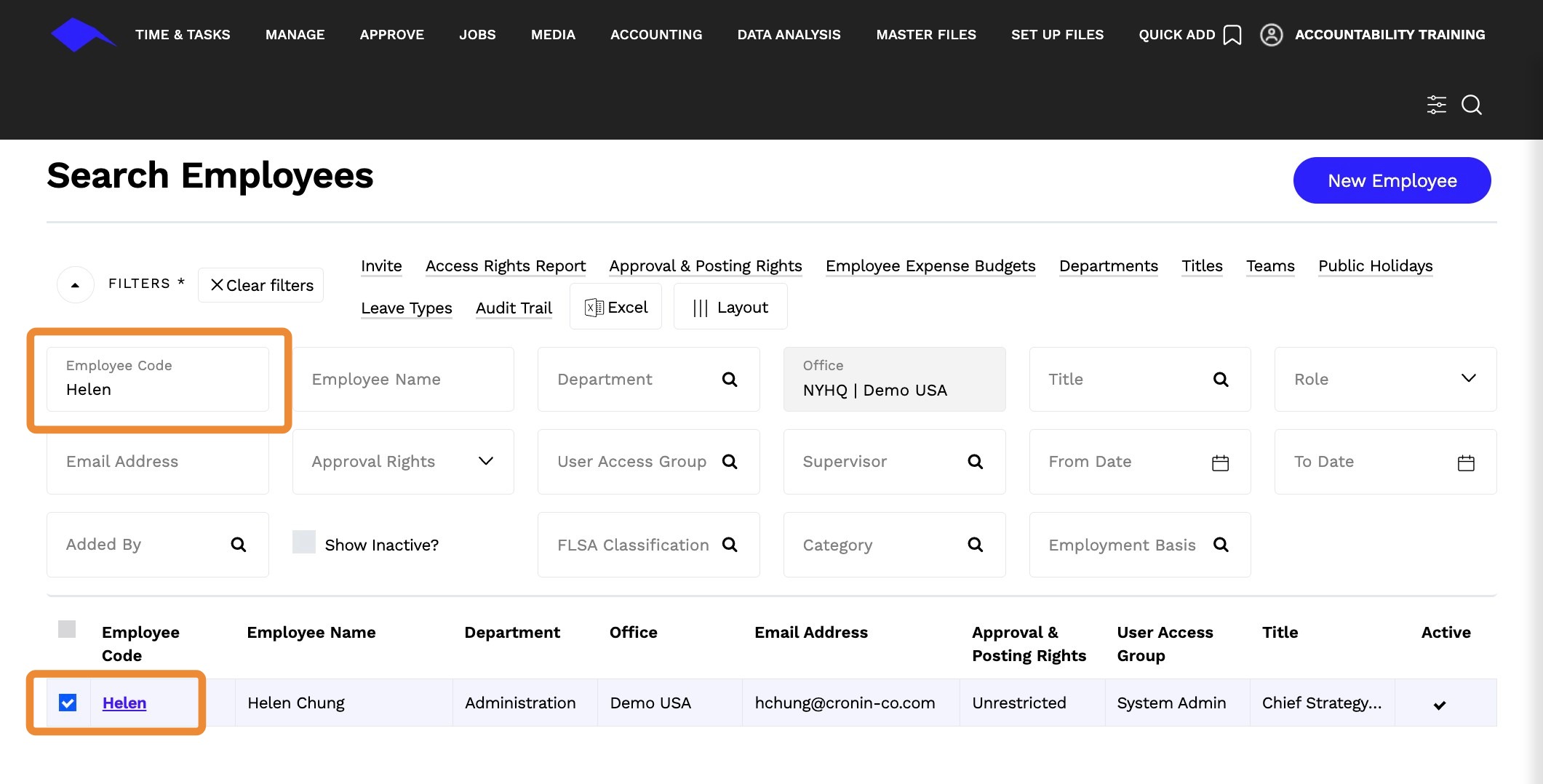Open the Titles link
The image size is (1543, 784).
(x=1202, y=265)
